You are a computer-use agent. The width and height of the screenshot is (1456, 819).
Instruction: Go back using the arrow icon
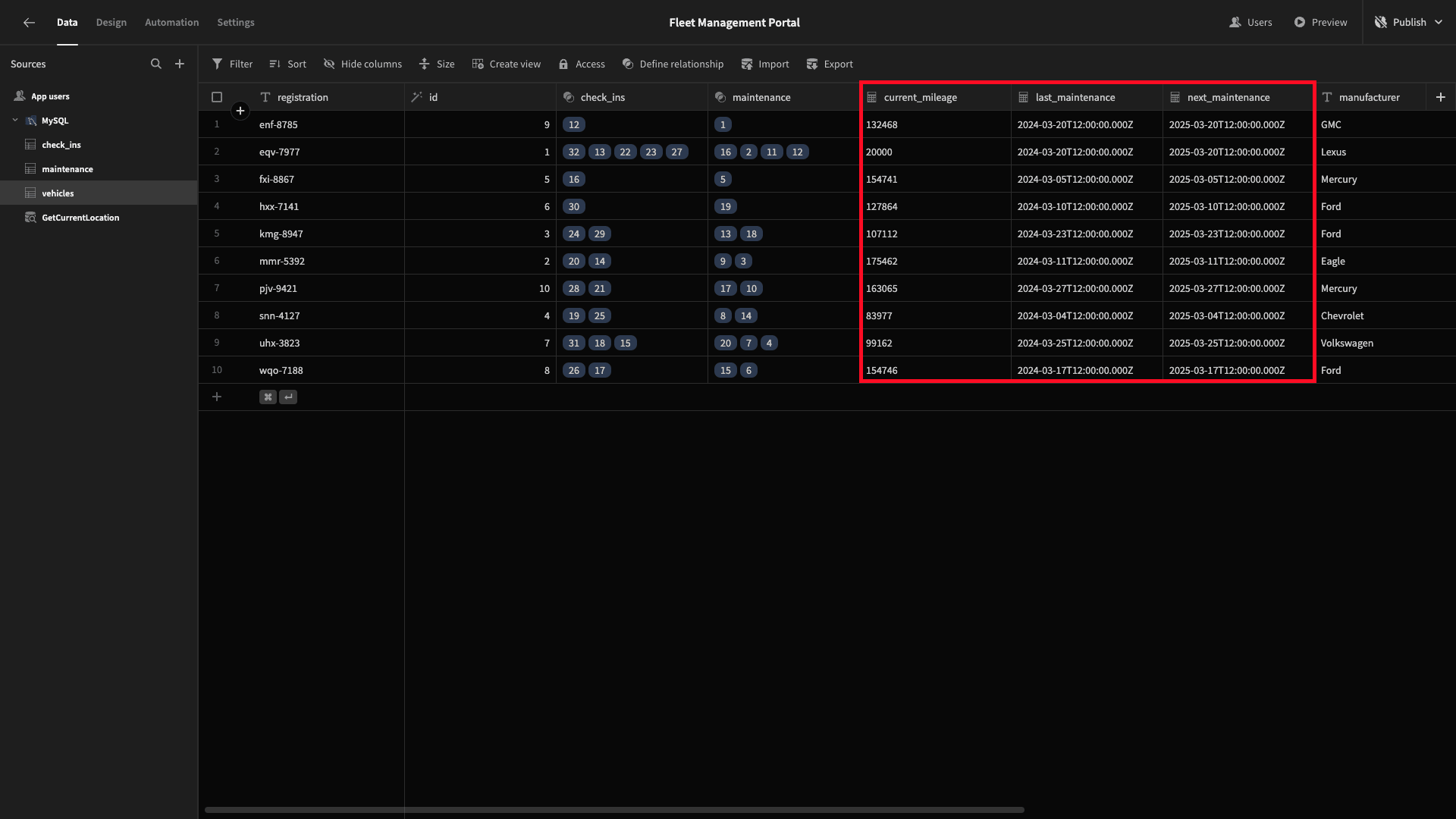pyautogui.click(x=29, y=23)
